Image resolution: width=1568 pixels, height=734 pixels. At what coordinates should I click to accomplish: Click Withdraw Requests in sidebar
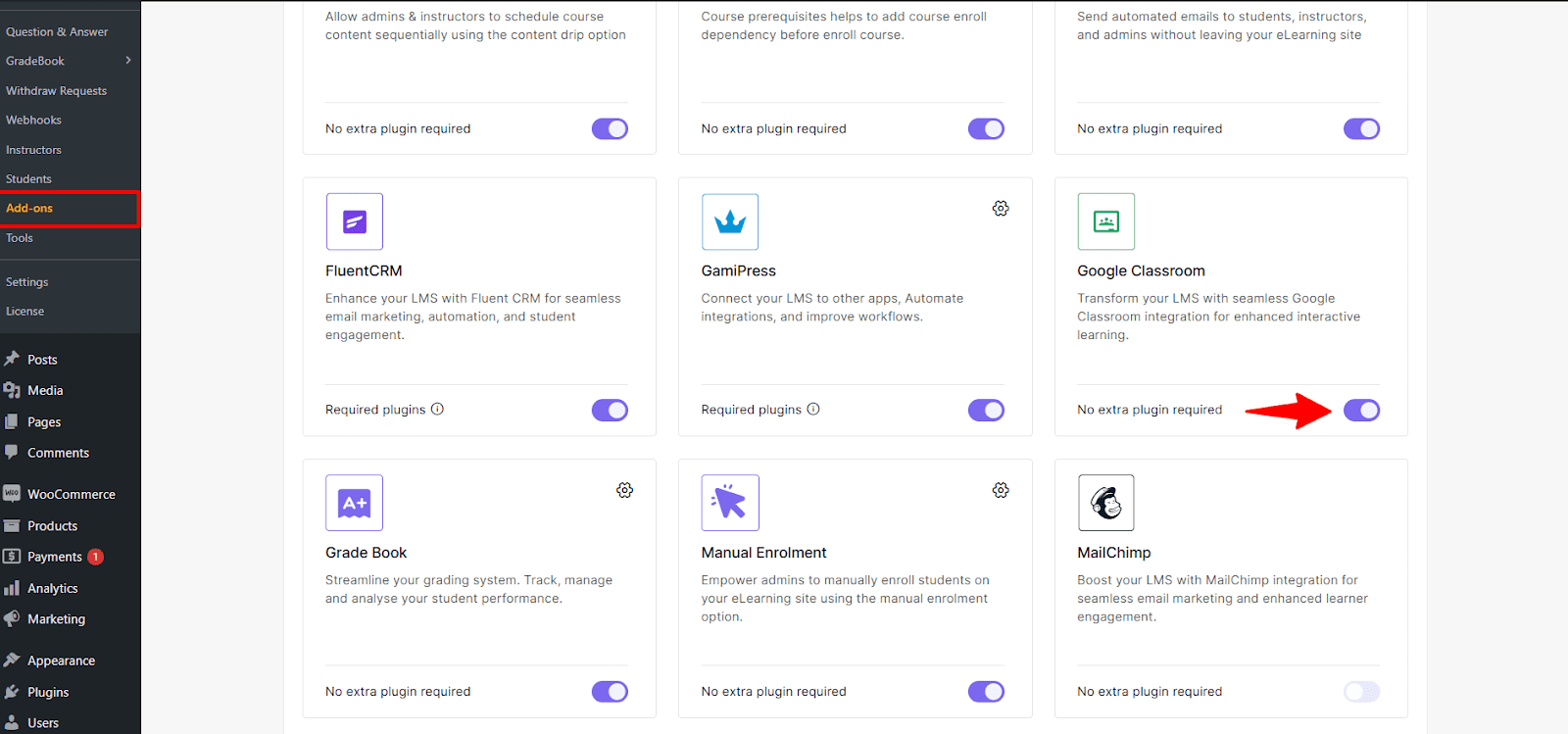point(56,89)
